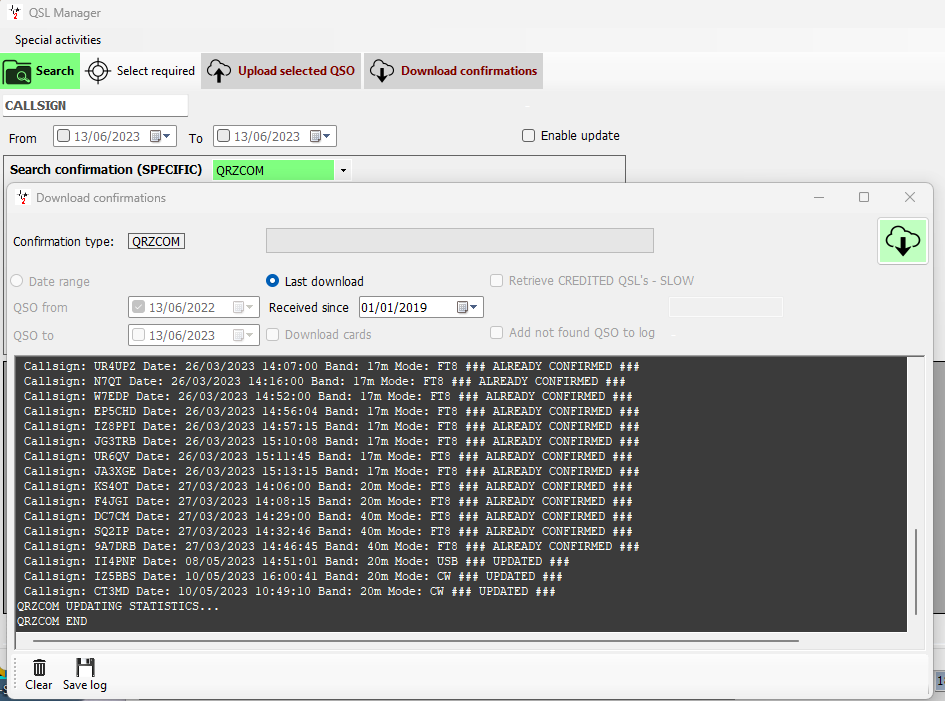Tick Retrieve CREDITED QSL's - SLOW checkbox
Image resolution: width=945 pixels, height=701 pixels.
(497, 280)
